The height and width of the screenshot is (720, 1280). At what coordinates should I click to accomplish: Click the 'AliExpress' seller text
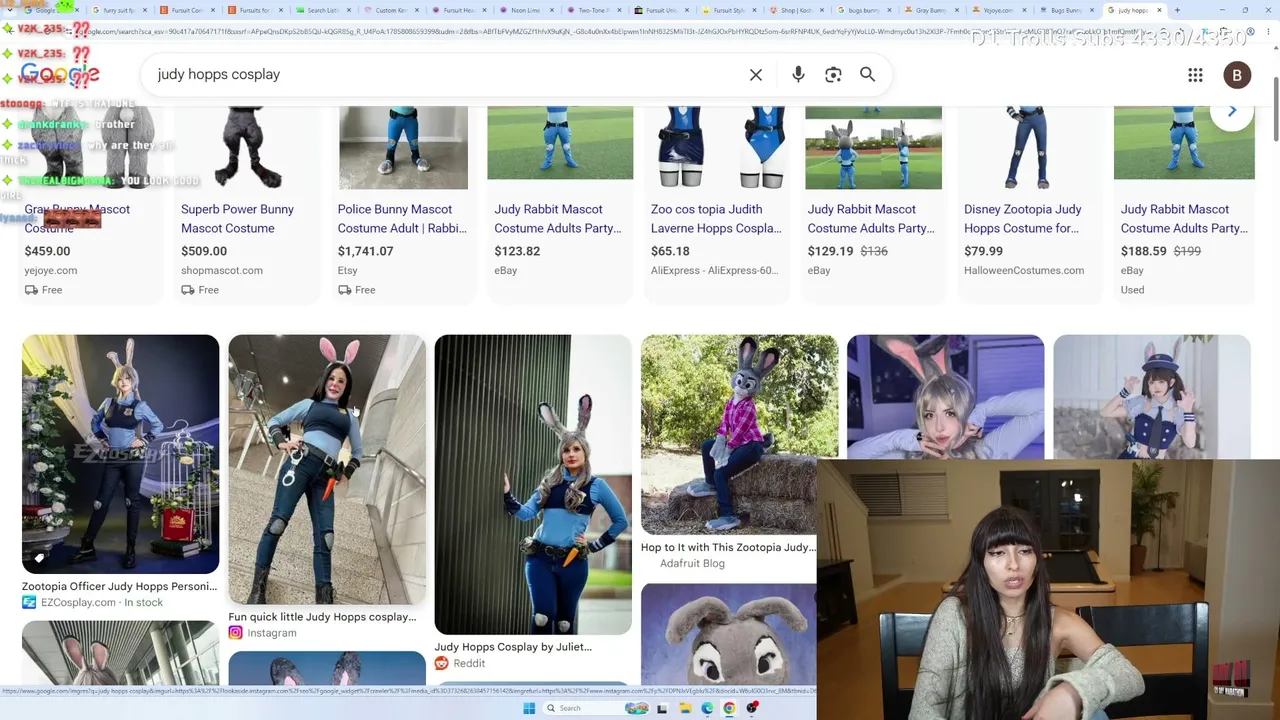click(x=714, y=270)
